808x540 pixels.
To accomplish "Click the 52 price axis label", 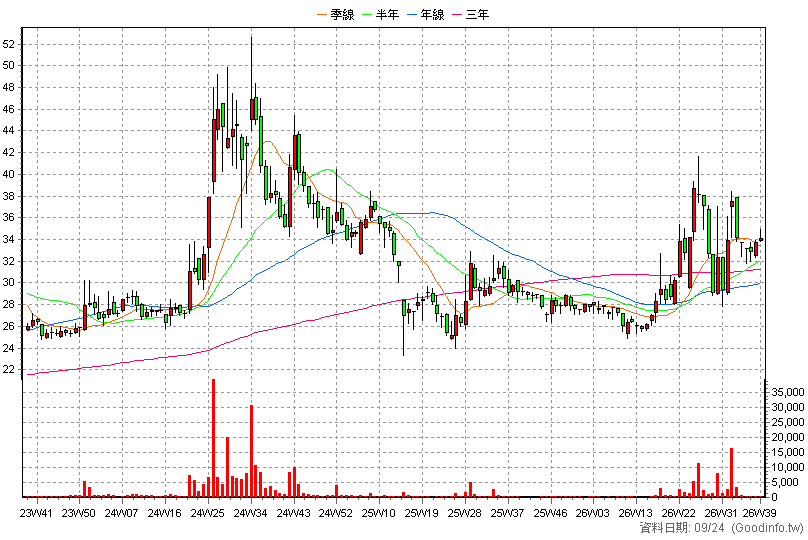I will coord(8,44).
